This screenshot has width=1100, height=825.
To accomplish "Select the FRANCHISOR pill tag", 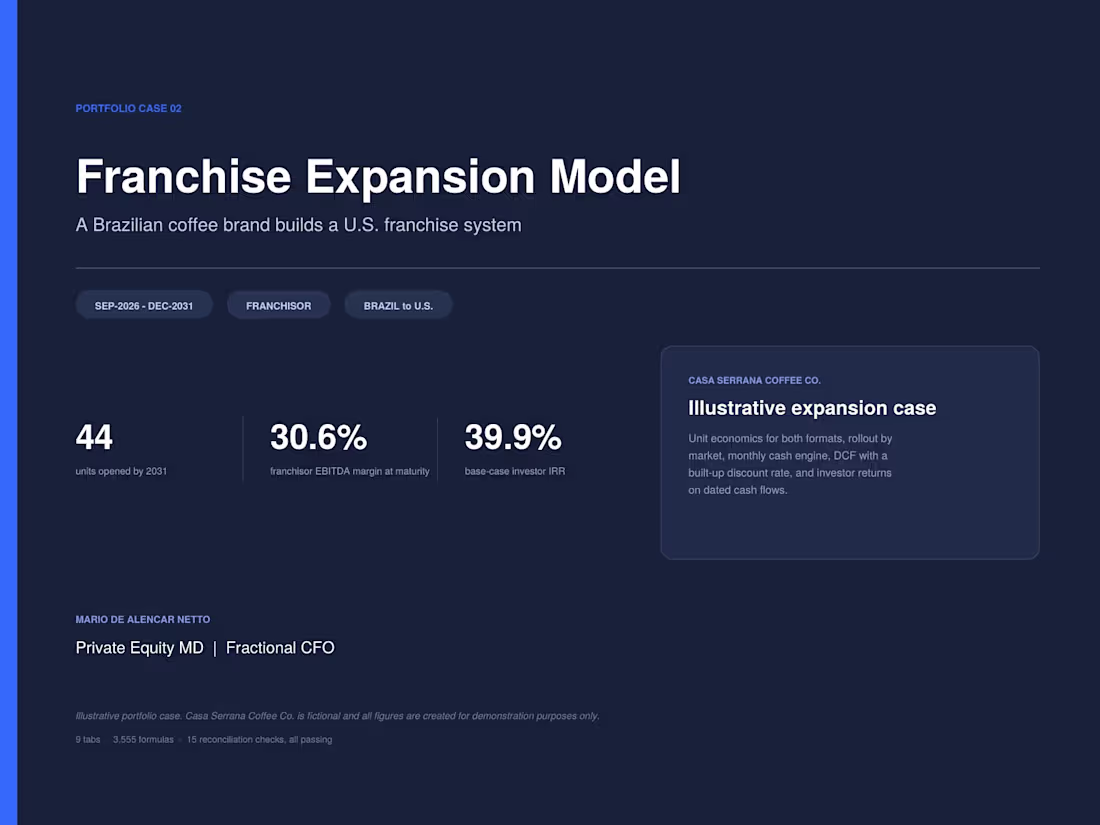I will [279, 305].
